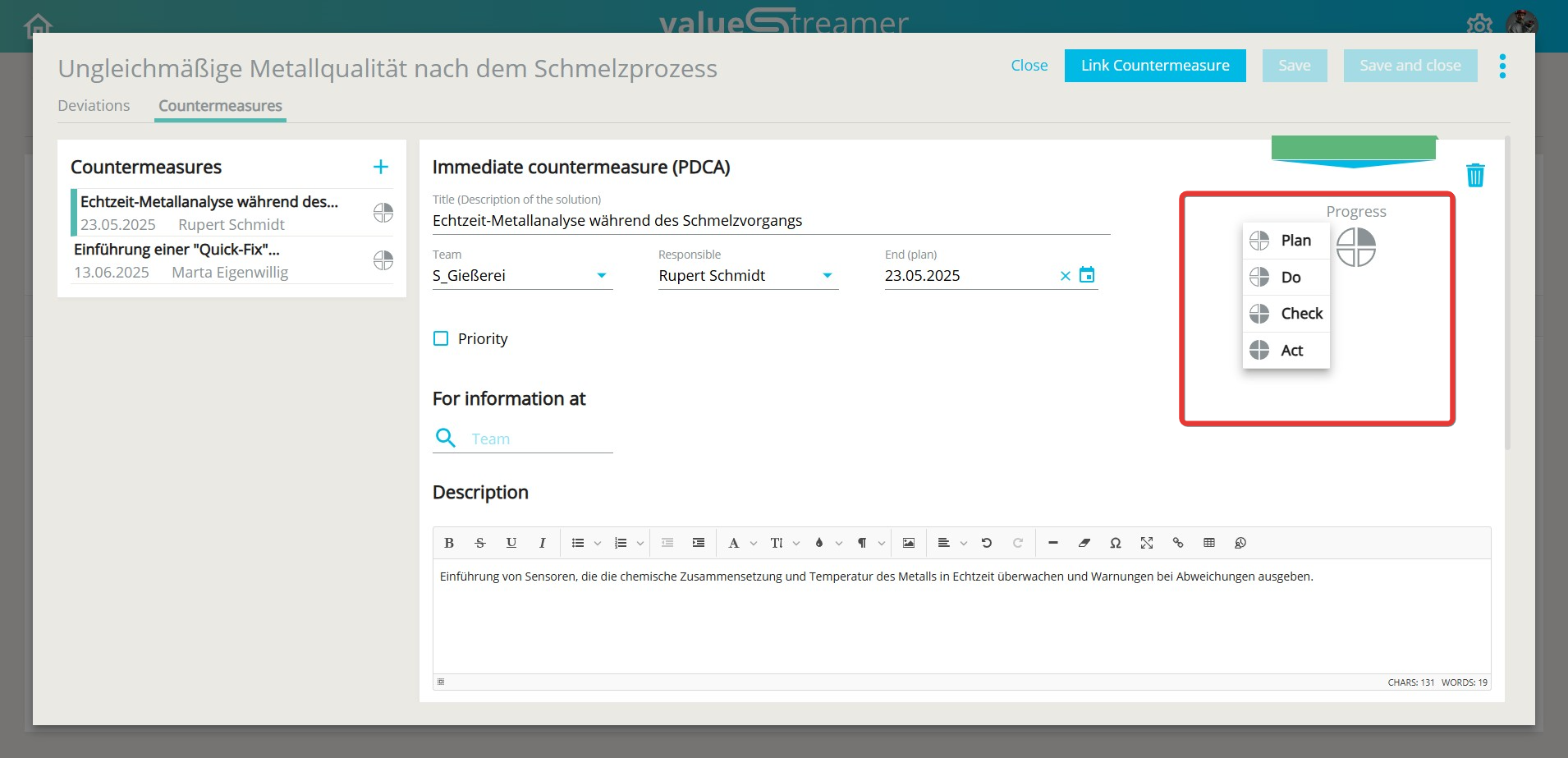Toggle italic formatting
The width and height of the screenshot is (1568, 758).
[542, 543]
